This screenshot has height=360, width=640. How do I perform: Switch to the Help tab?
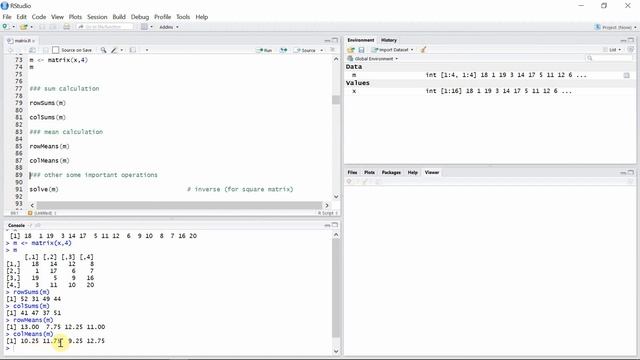tap(413, 172)
